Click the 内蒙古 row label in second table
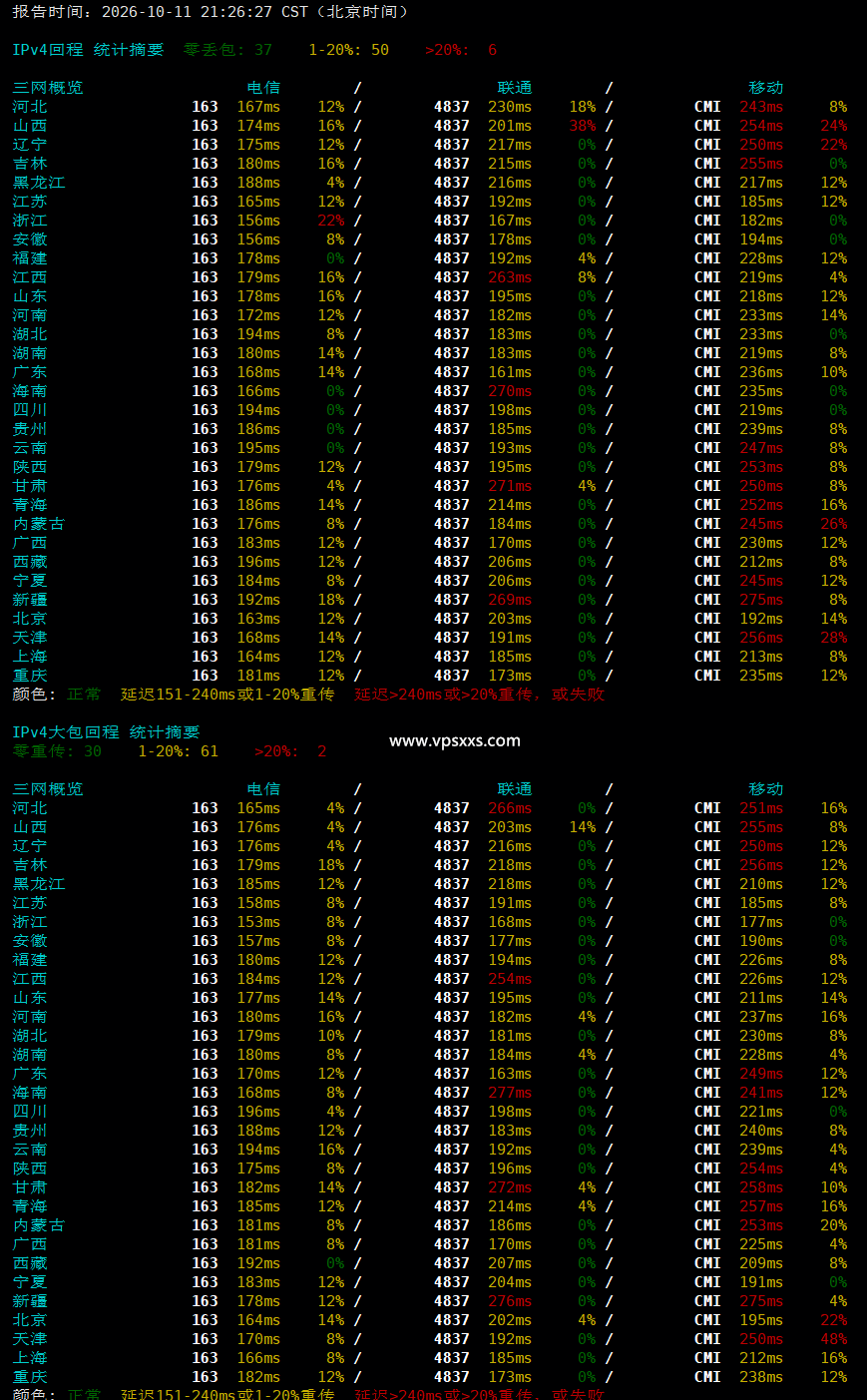867x1400 pixels. (39, 1225)
